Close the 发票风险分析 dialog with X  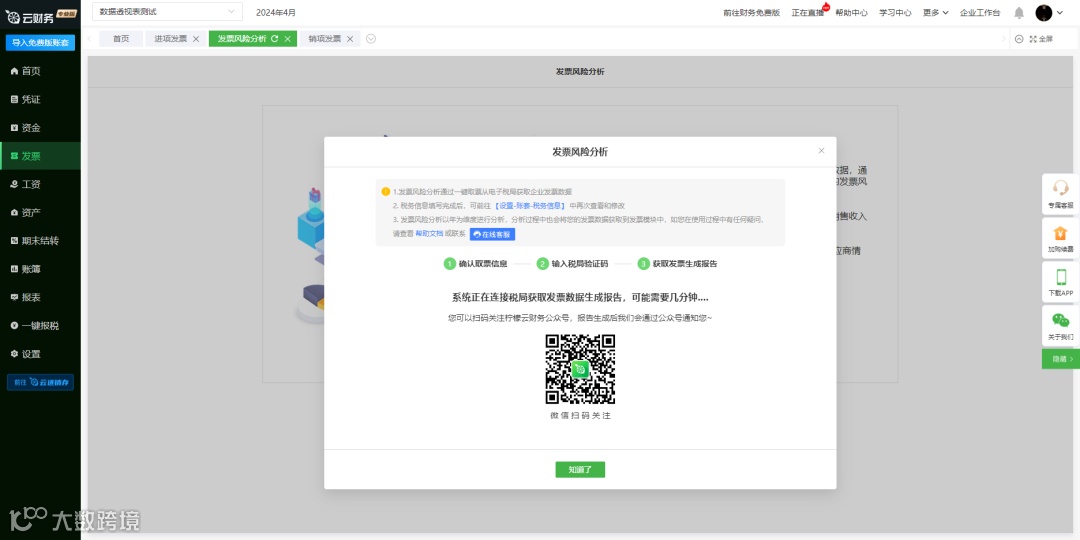click(x=821, y=151)
